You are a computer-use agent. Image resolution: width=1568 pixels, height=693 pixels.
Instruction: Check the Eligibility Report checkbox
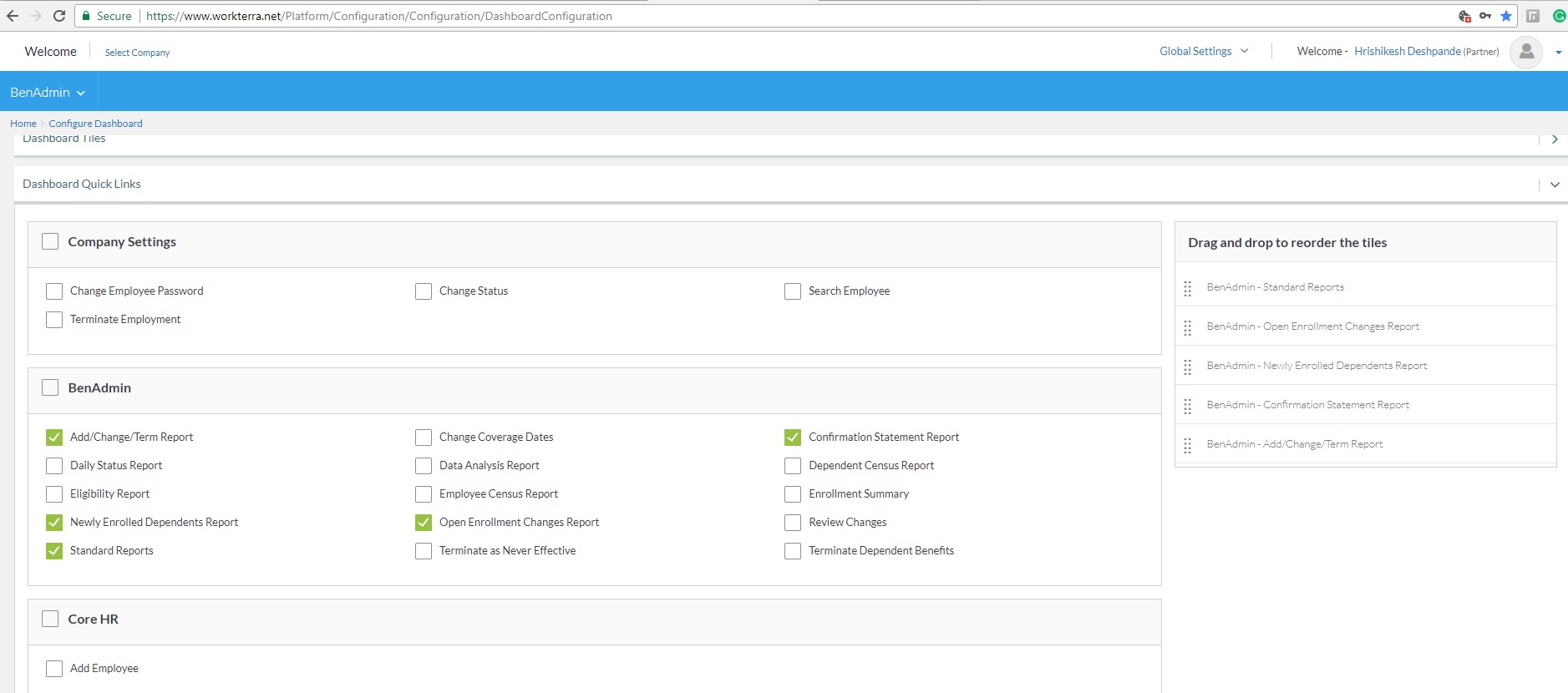click(x=54, y=494)
